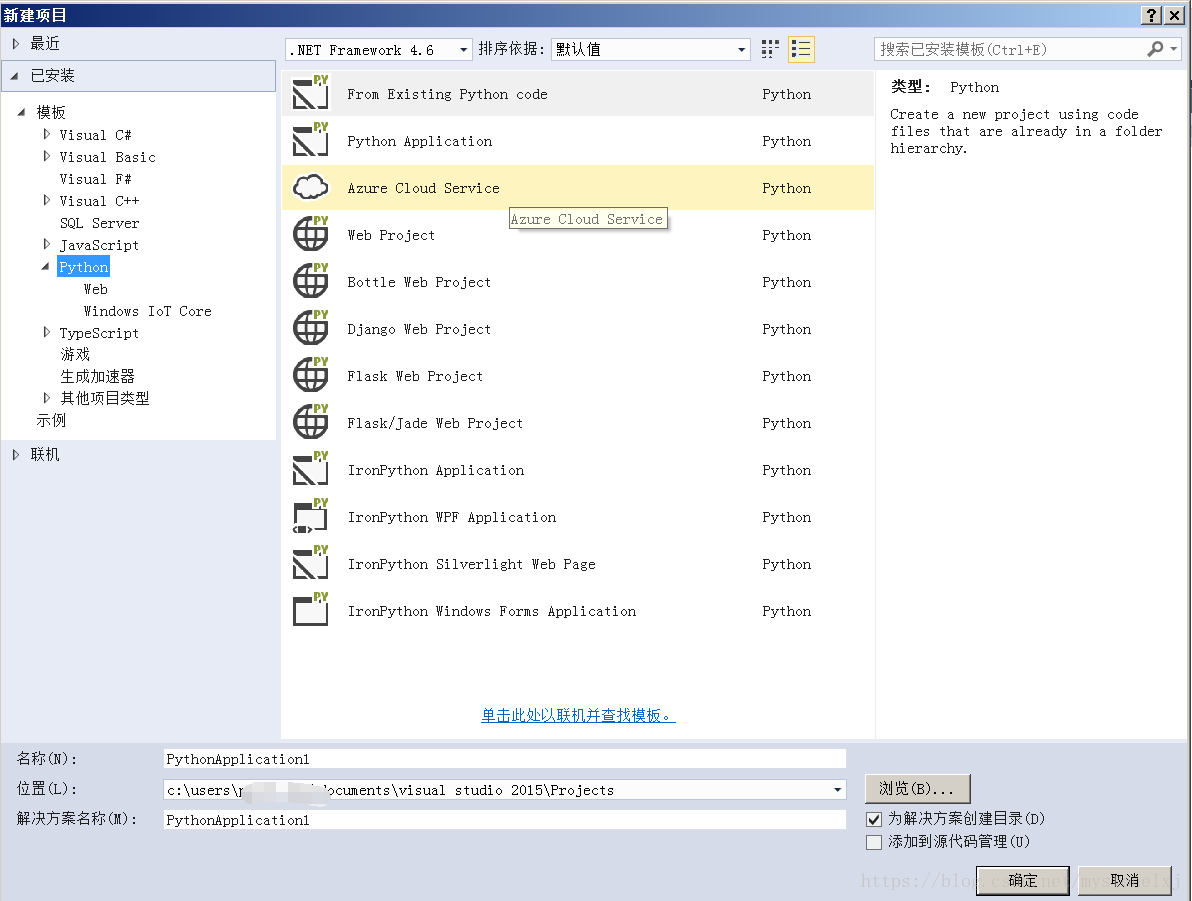This screenshot has width=1192, height=901.
Task: Click the Bottle Web Project icon
Action: (x=311, y=281)
